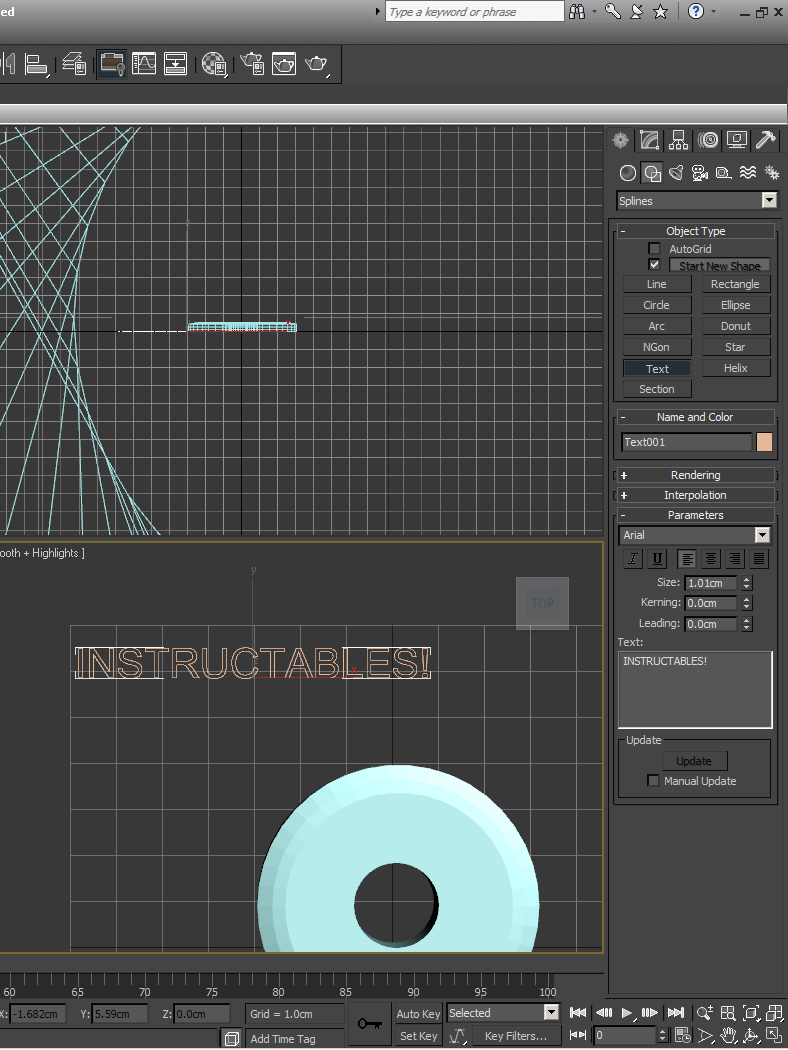This screenshot has width=788, height=1050.
Task: Click the TOP ViewCube face
Action: coord(542,603)
